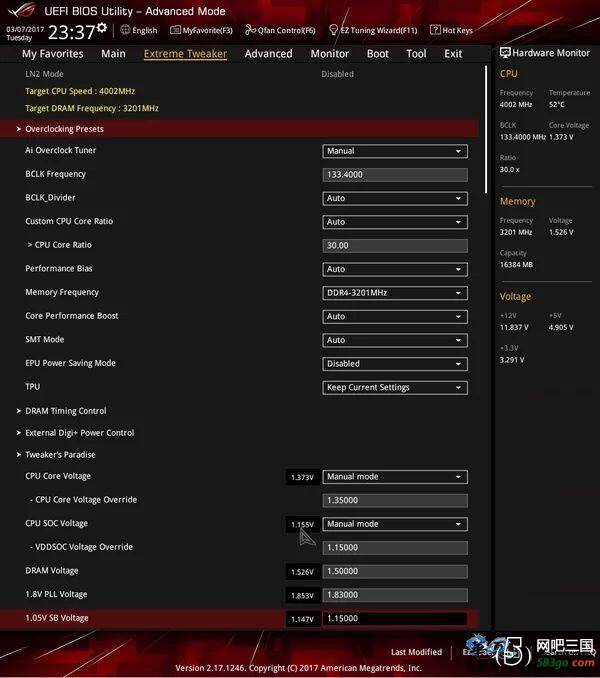The image size is (600, 678).
Task: Click the 1.526V DRAM Voltage reading
Action: click(302, 572)
